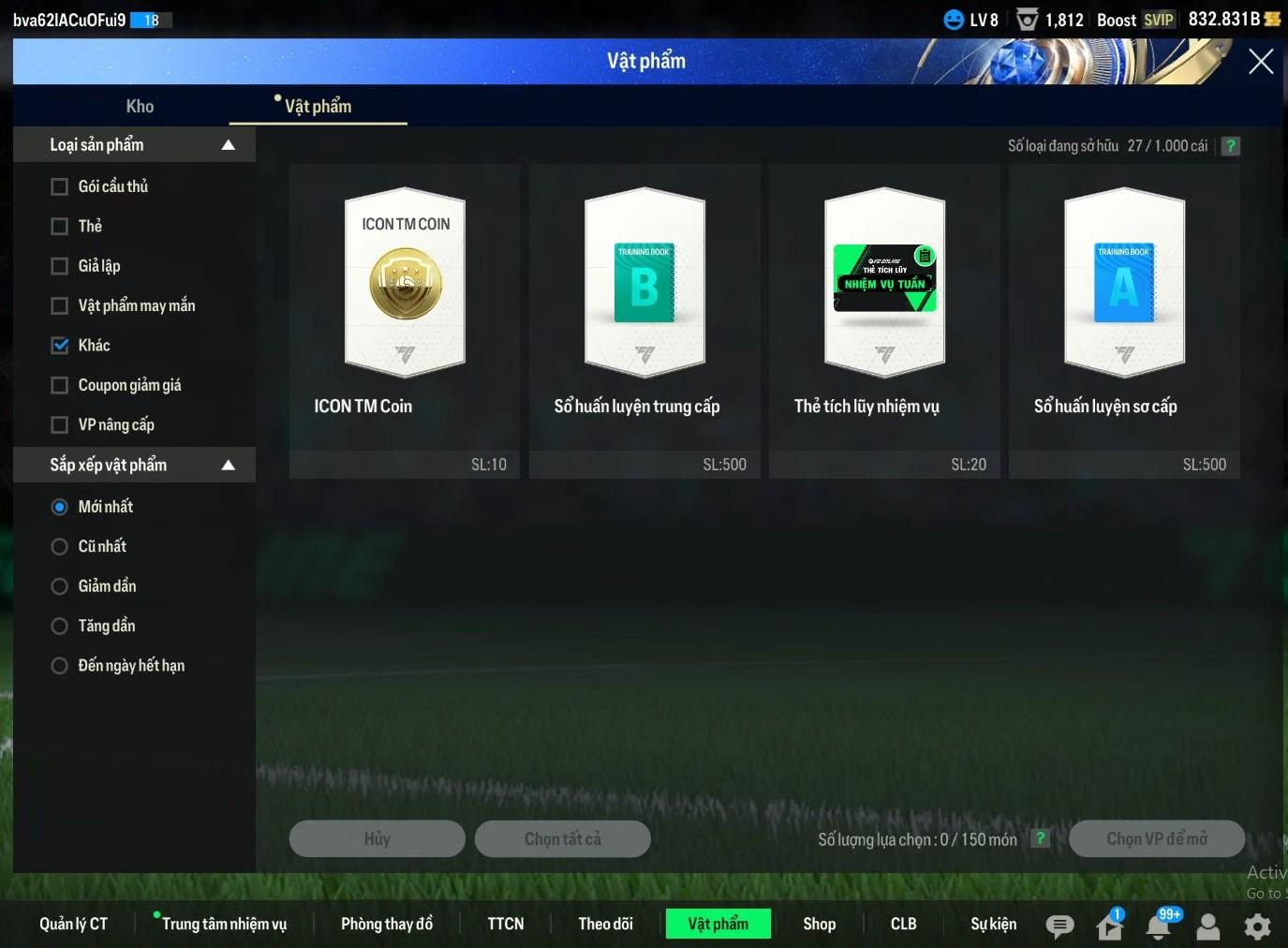Enable the Gói cầu thủ checkbox
This screenshot has width=1288, height=948.
[60, 186]
